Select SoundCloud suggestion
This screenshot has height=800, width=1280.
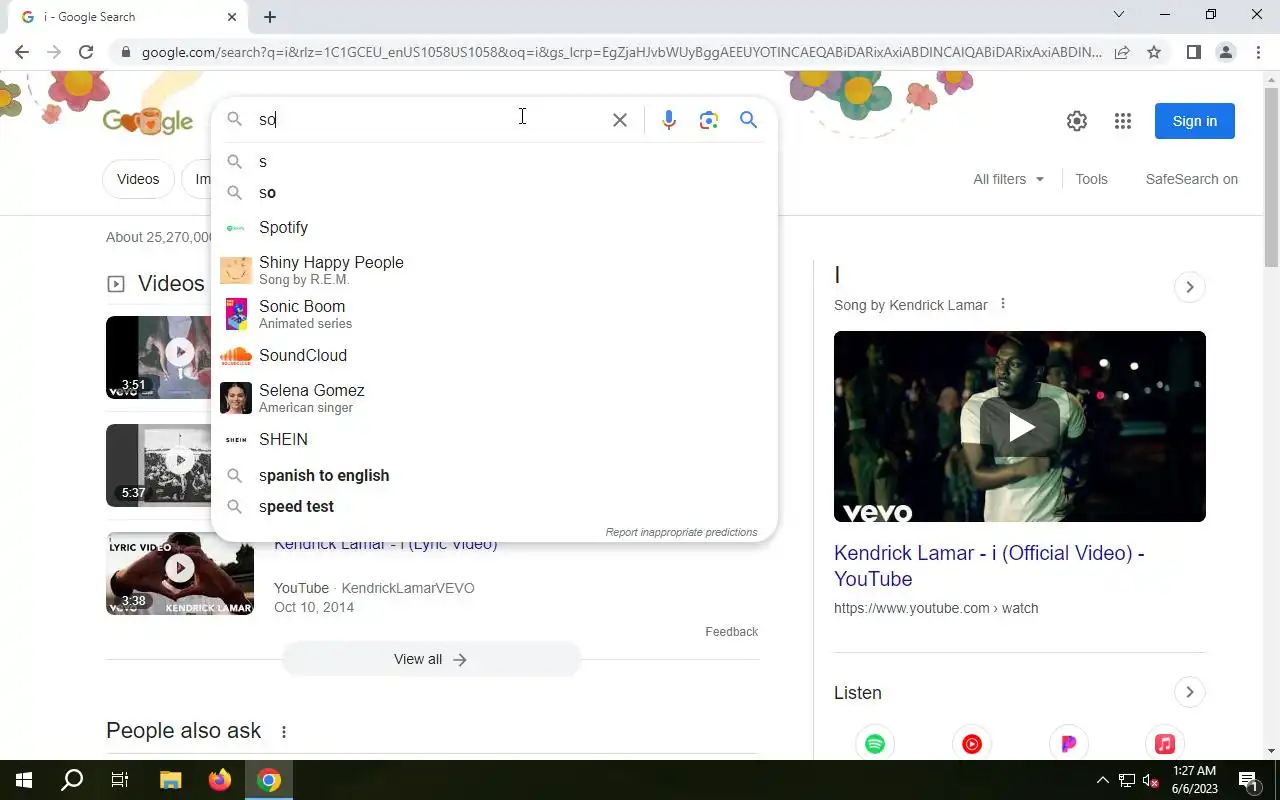(494, 355)
